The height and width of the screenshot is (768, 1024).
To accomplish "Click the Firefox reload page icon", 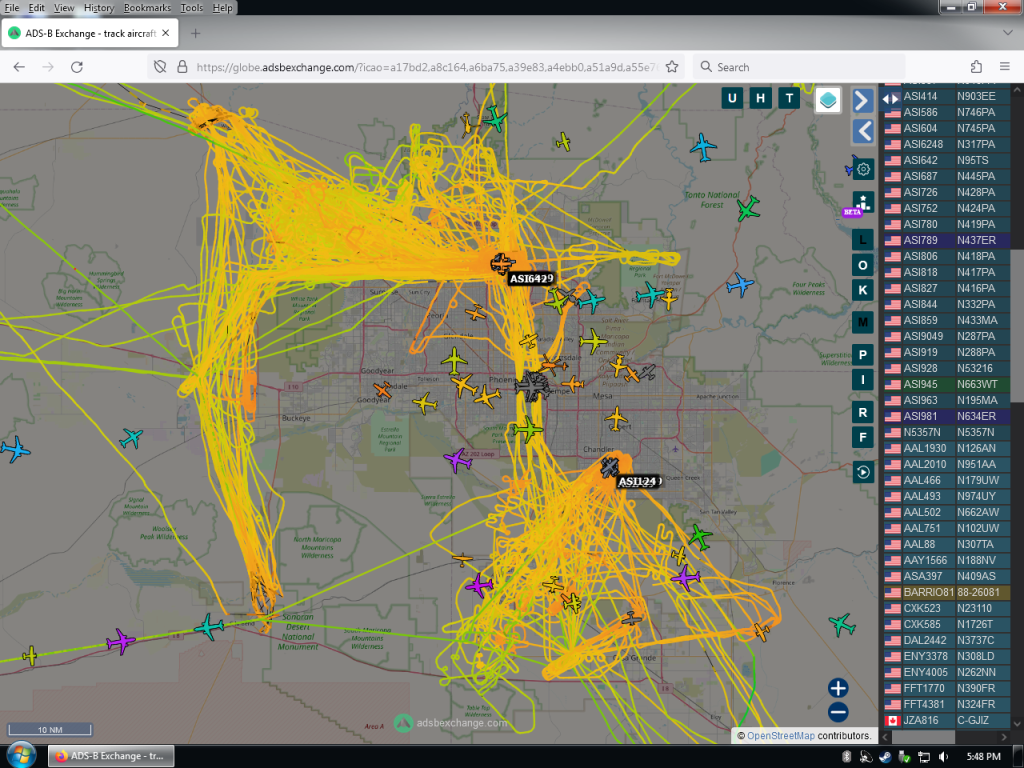I will pos(76,67).
